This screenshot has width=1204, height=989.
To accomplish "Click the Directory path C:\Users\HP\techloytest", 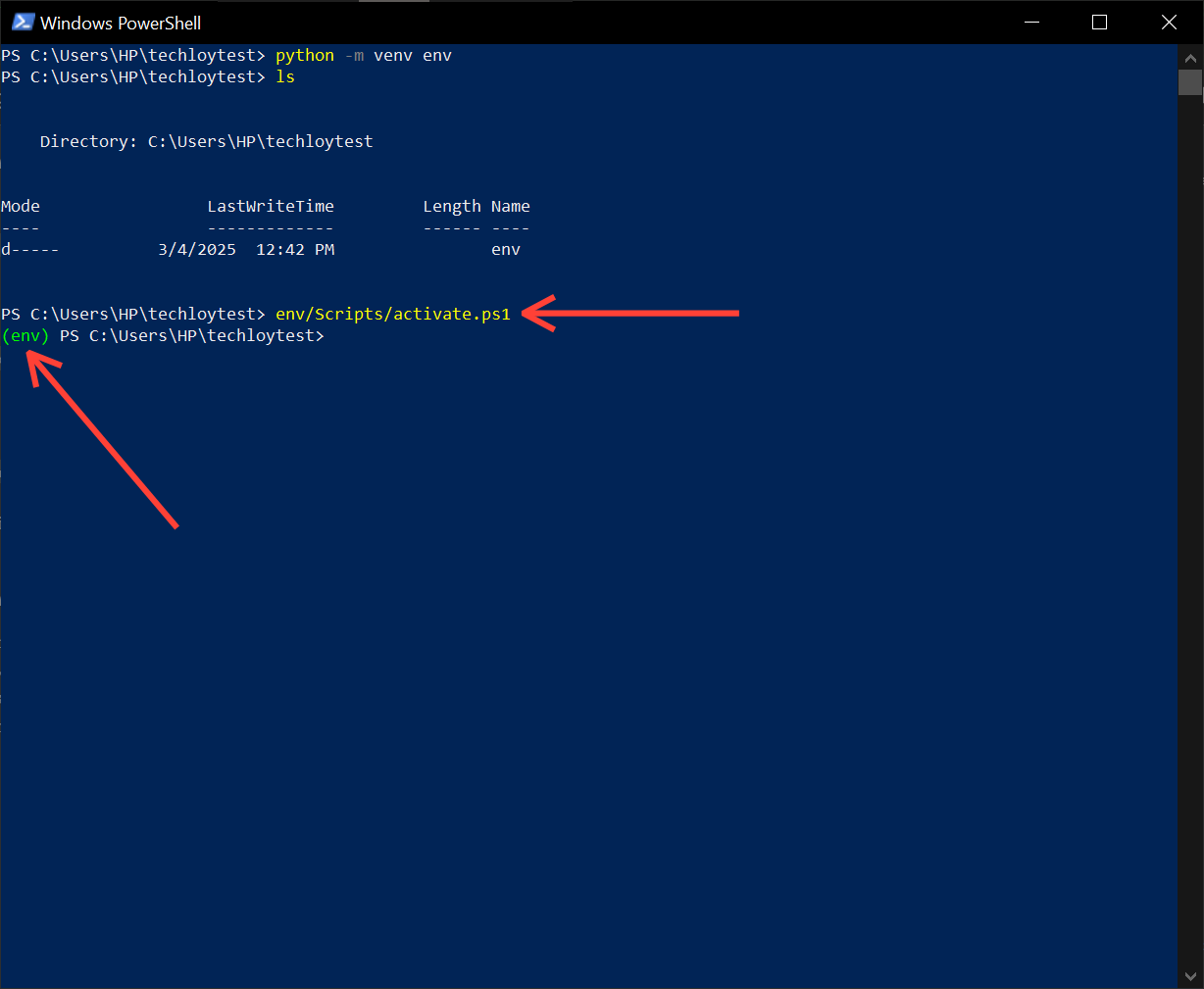I will 260,141.
